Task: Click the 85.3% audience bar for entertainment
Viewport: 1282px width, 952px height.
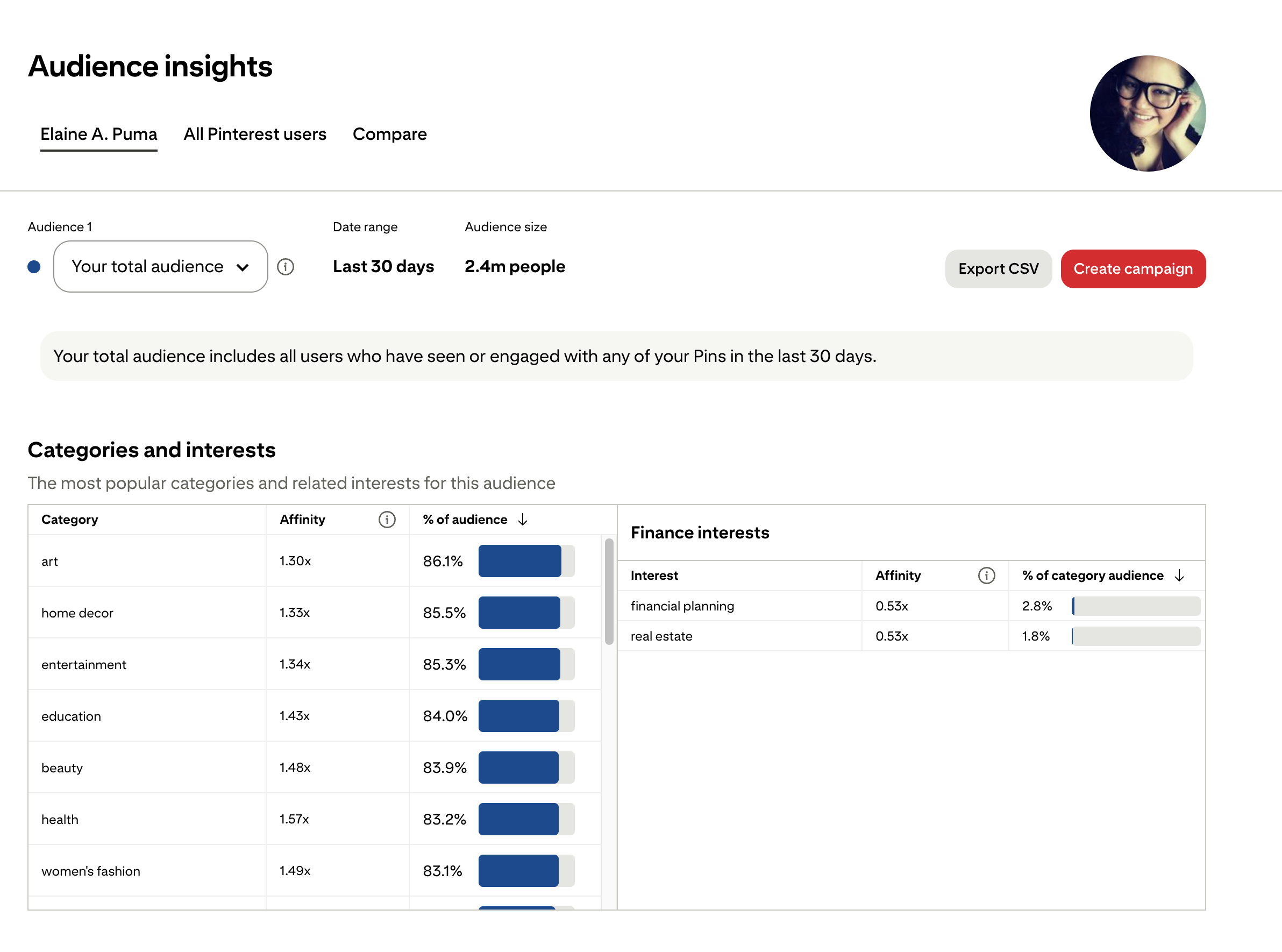Action: coord(526,664)
